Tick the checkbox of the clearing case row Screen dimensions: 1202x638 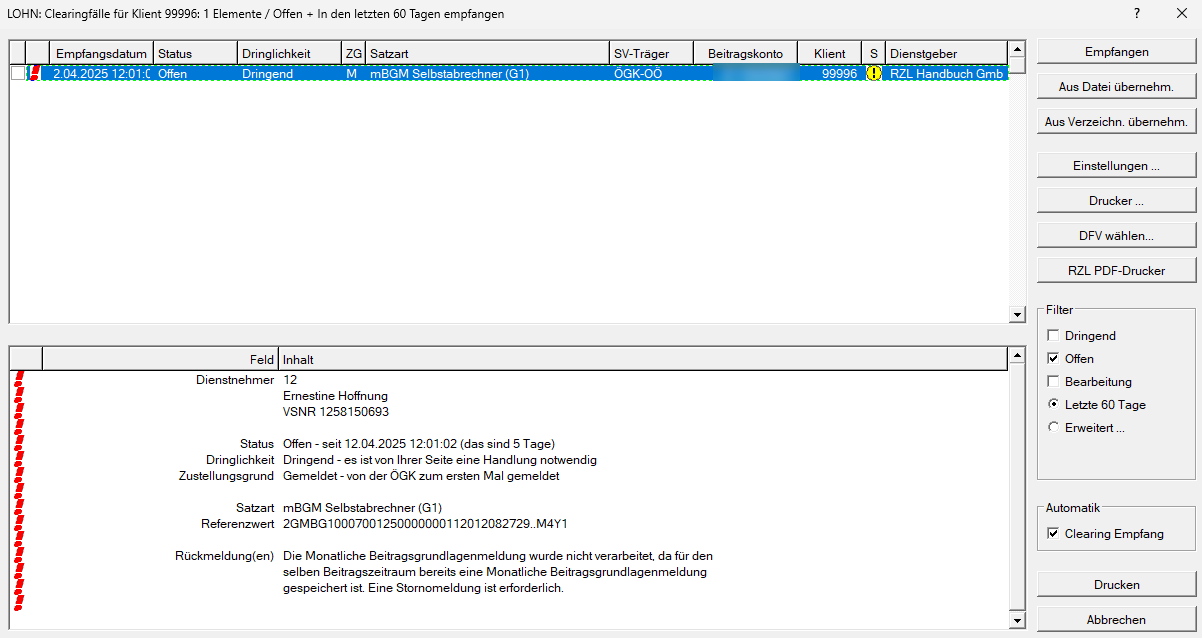pos(17,73)
